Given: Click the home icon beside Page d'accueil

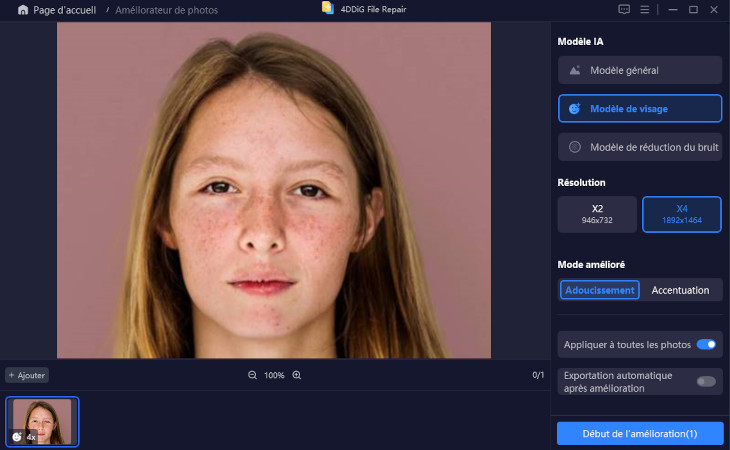Looking at the screenshot, I should tap(23, 10).
